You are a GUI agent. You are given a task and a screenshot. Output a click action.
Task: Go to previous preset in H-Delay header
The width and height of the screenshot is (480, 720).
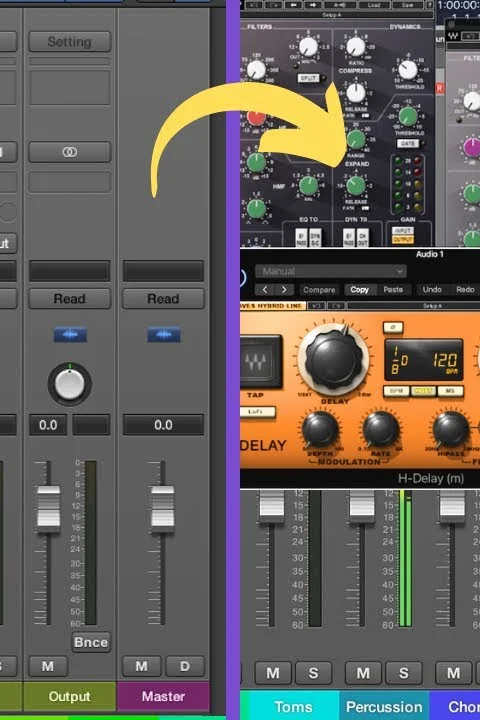tap(265, 290)
